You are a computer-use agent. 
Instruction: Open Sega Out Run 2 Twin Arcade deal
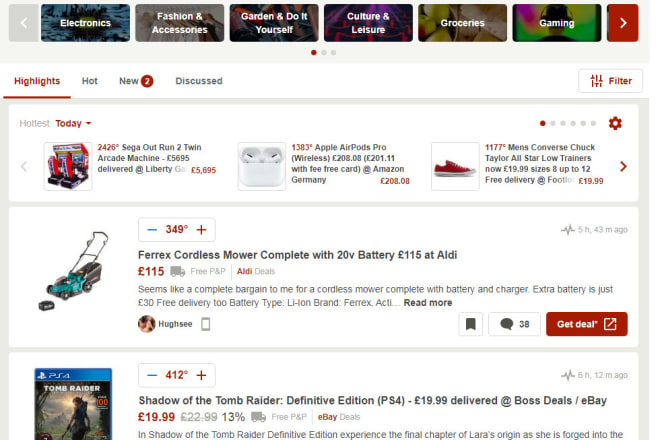149,158
